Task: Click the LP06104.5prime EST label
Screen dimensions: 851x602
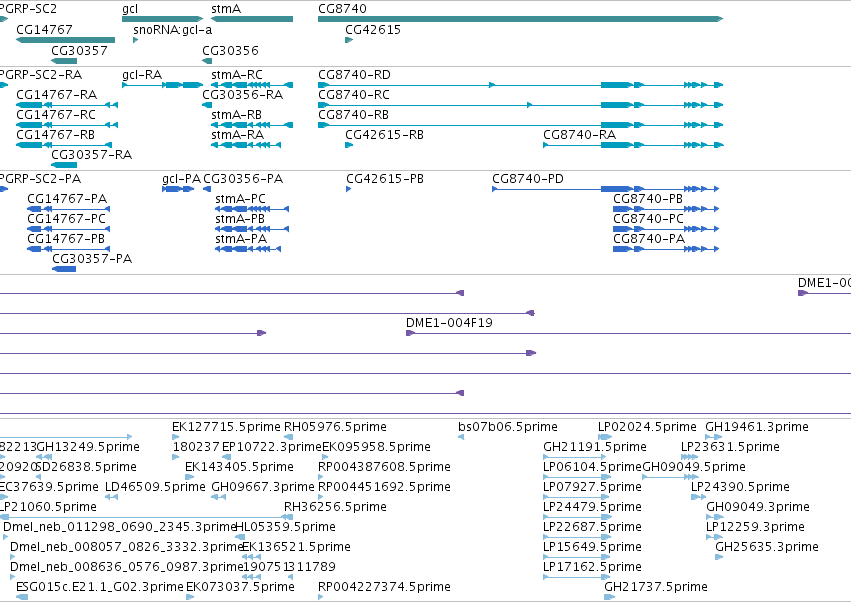Action: pos(593,467)
